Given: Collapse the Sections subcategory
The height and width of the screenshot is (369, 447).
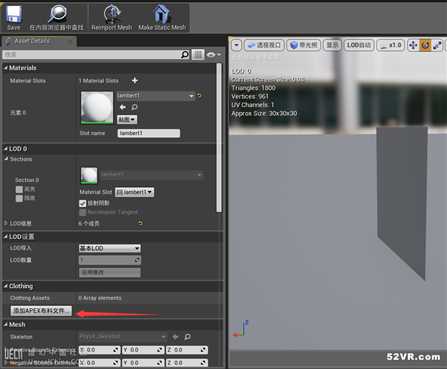Looking at the screenshot, I should coord(6,159).
